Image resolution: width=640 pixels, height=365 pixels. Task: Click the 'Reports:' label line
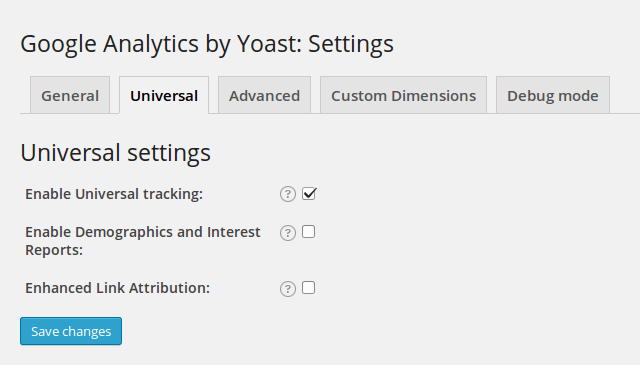54,250
